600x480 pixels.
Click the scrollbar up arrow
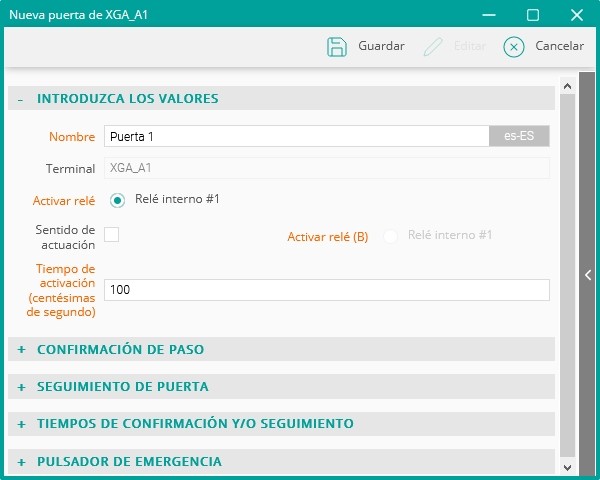tap(567, 86)
